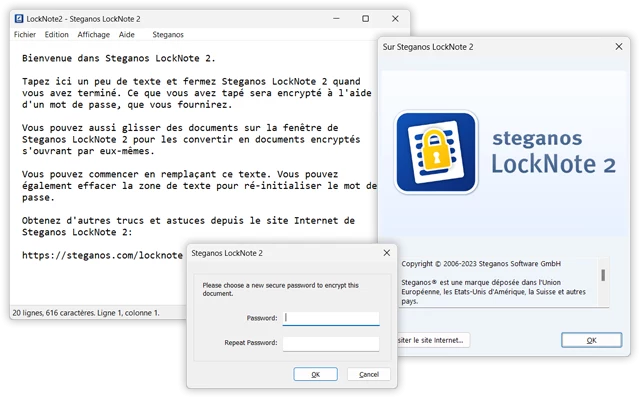Click status bar text '20 lignes, 616 caractères'
640x398 pixels.
click(54, 313)
